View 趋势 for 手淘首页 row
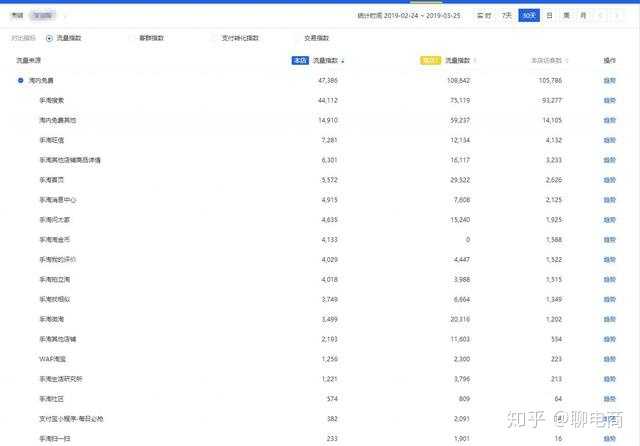Screen dimensions: 640x446 609,180
